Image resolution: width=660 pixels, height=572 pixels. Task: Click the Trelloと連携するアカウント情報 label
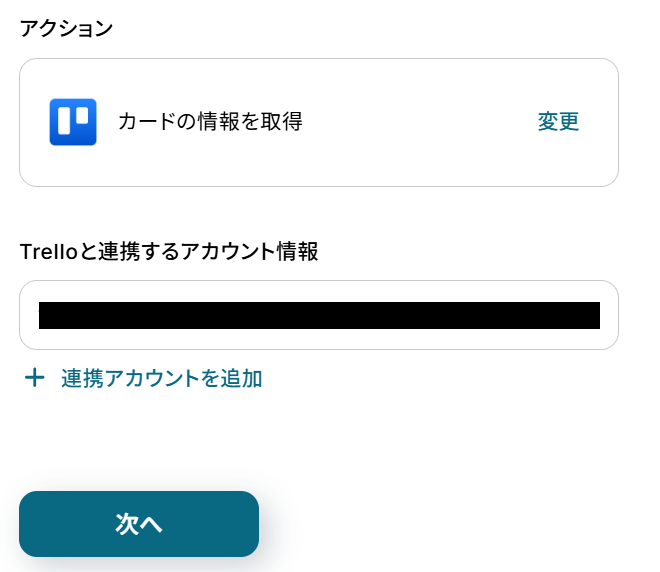(169, 252)
